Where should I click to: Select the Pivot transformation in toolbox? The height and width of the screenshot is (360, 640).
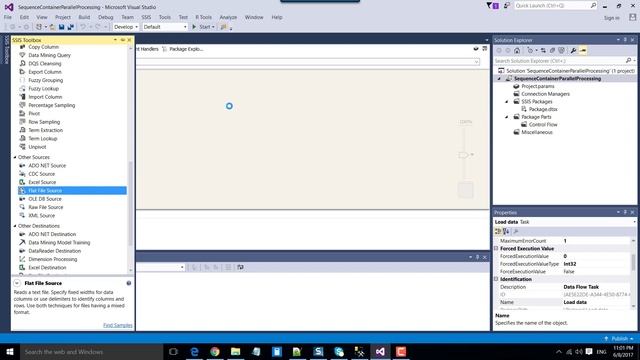point(34,114)
